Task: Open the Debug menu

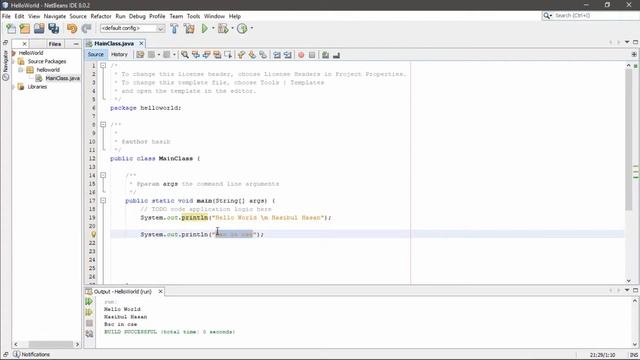Action: tap(137, 16)
